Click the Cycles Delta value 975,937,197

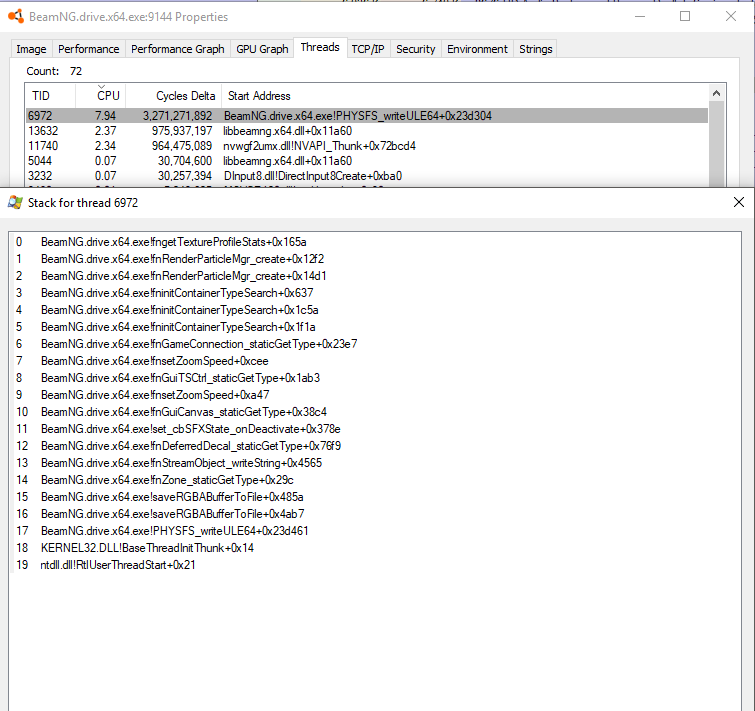[x=182, y=131]
